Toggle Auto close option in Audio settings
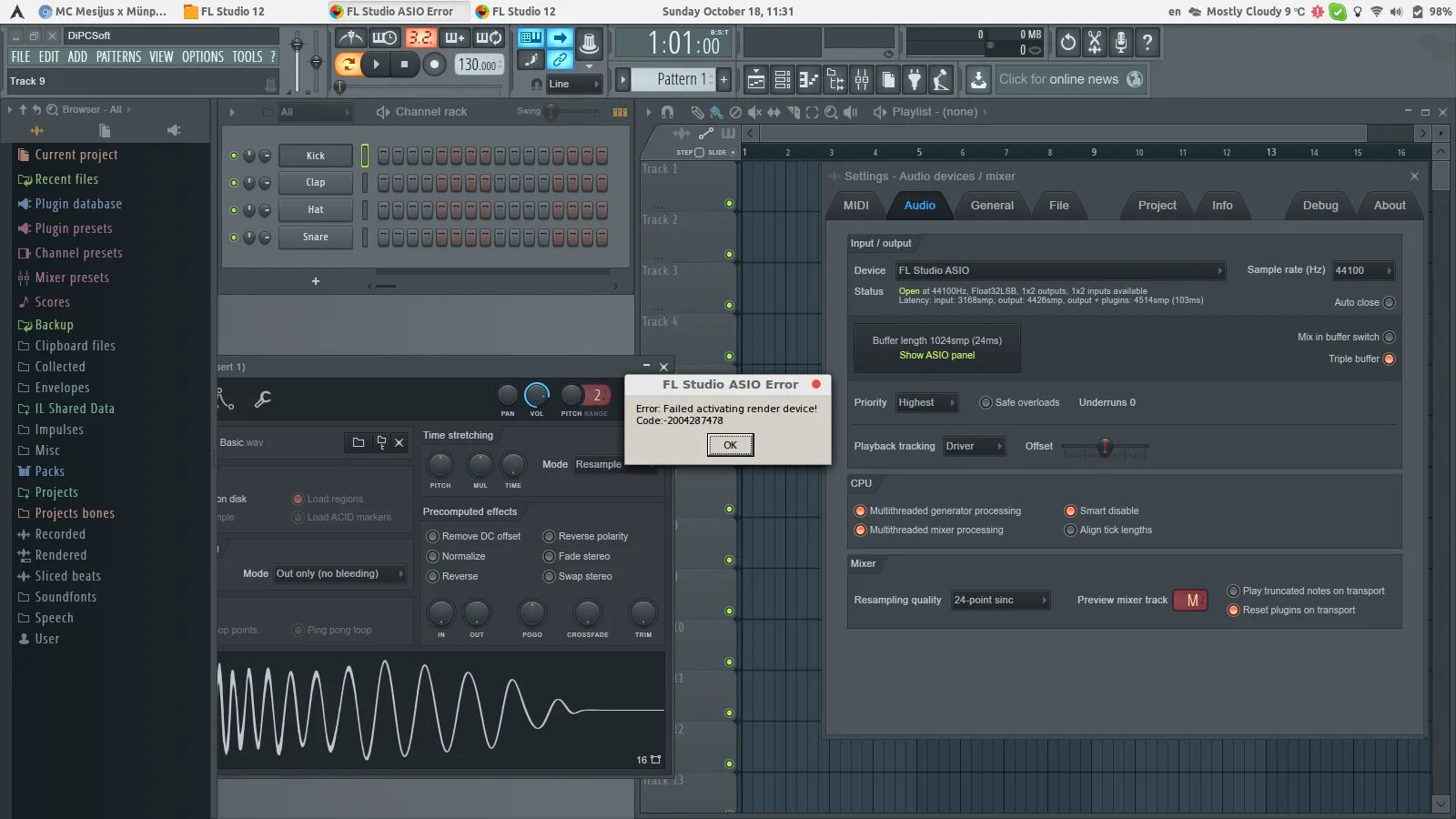Viewport: 1456px width, 819px height. click(x=1389, y=302)
